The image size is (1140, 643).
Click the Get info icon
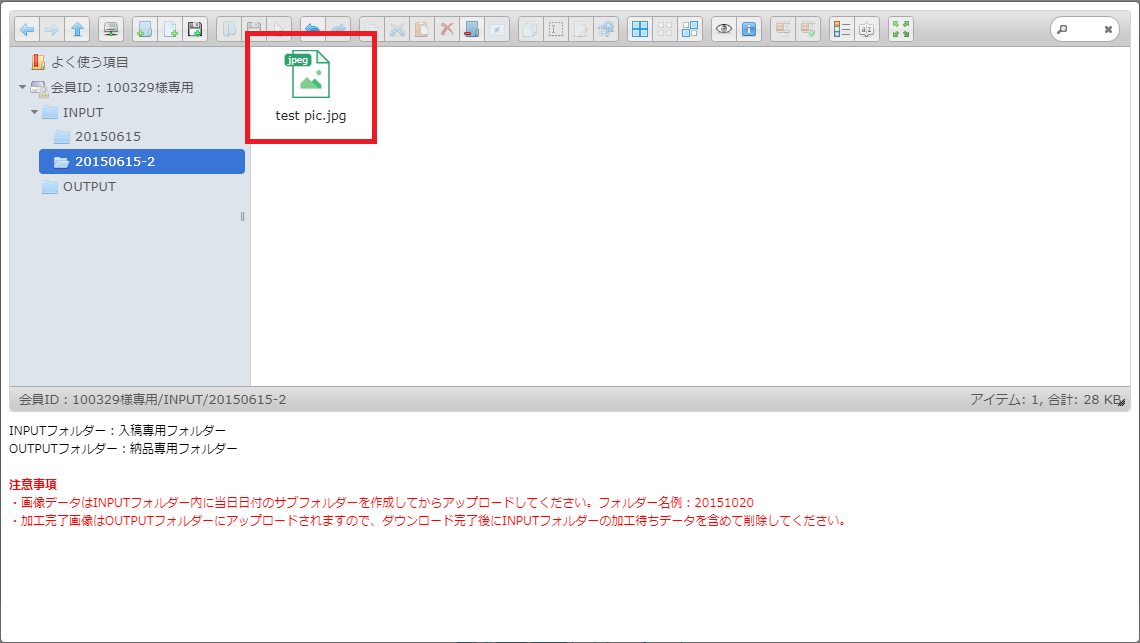pyautogui.click(x=749, y=29)
